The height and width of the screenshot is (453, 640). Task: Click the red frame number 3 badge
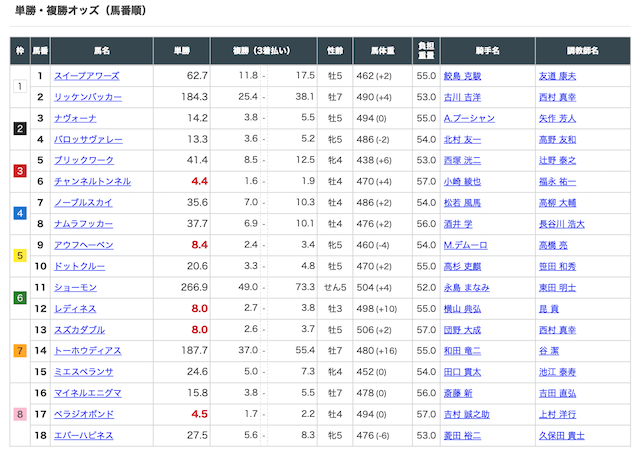click(x=19, y=171)
